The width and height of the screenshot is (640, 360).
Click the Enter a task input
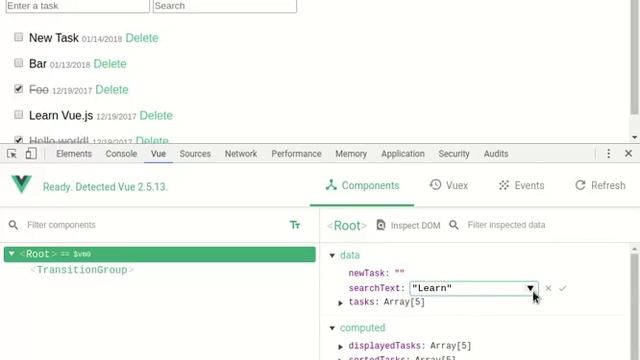(78, 6)
